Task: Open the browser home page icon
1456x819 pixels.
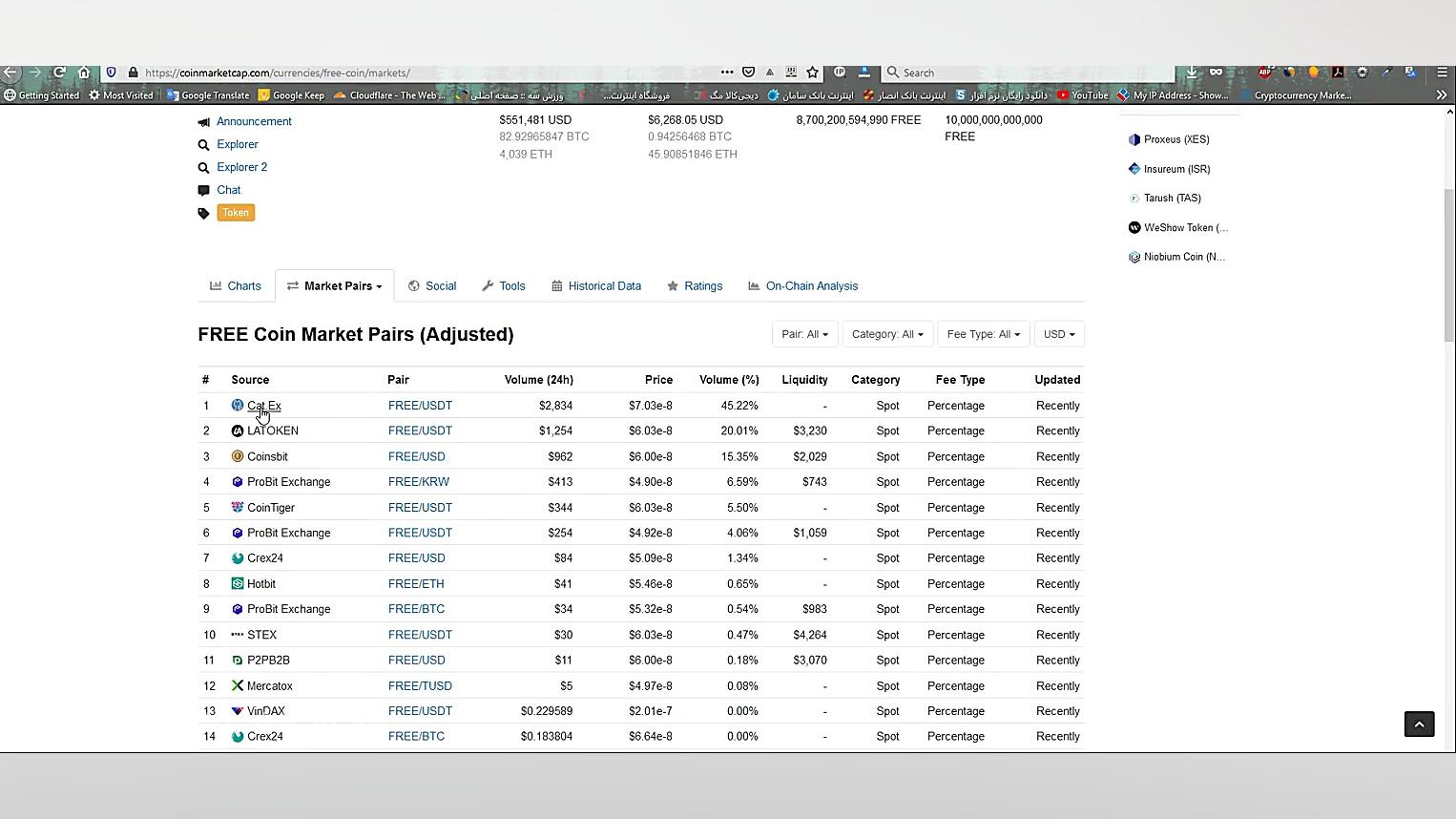Action: pyautogui.click(x=84, y=73)
